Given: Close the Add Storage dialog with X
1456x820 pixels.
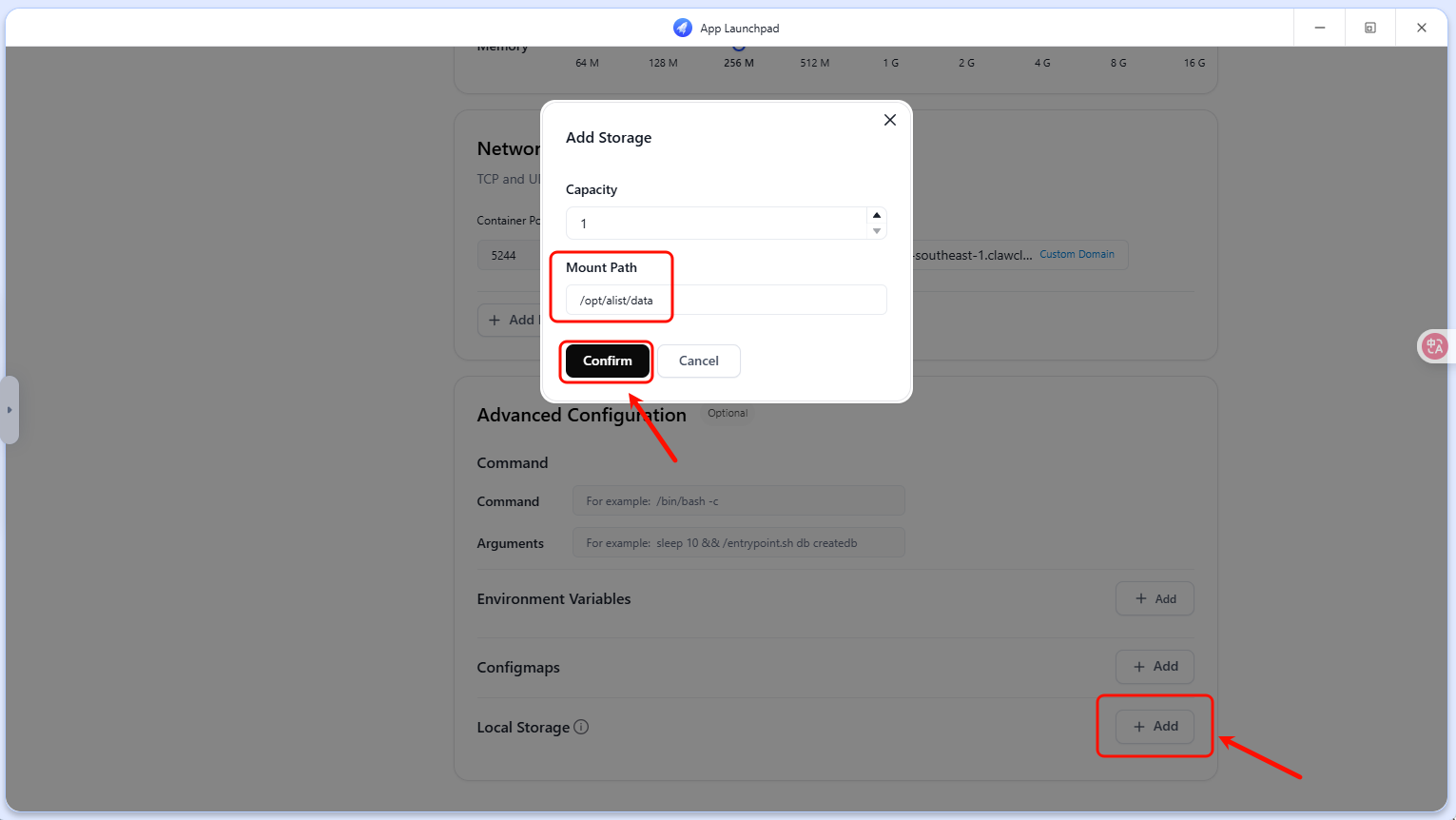Looking at the screenshot, I should [x=889, y=120].
